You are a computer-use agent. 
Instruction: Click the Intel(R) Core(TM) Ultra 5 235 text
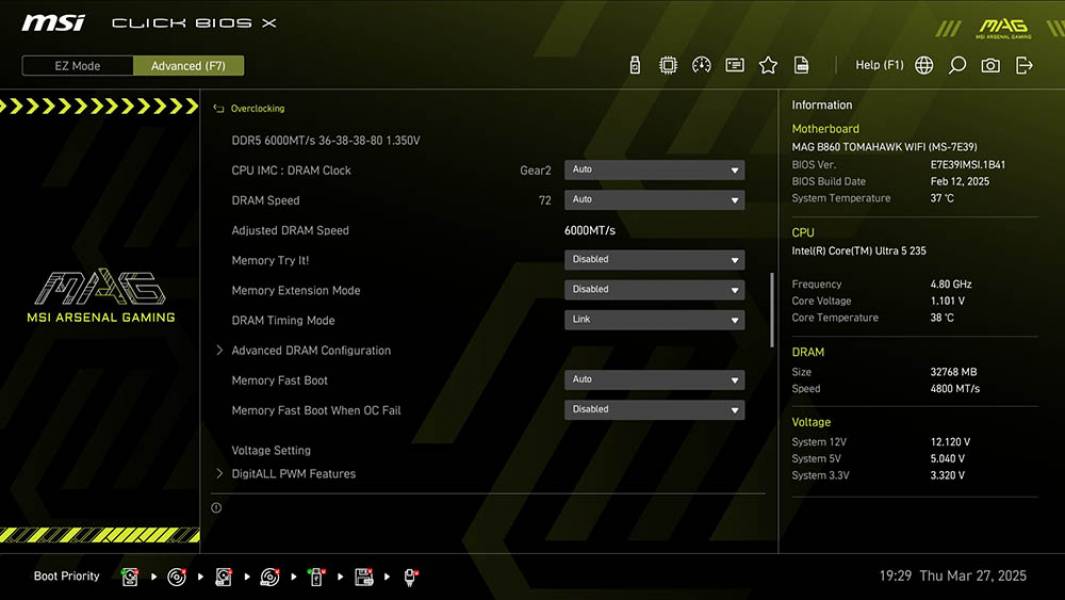859,251
